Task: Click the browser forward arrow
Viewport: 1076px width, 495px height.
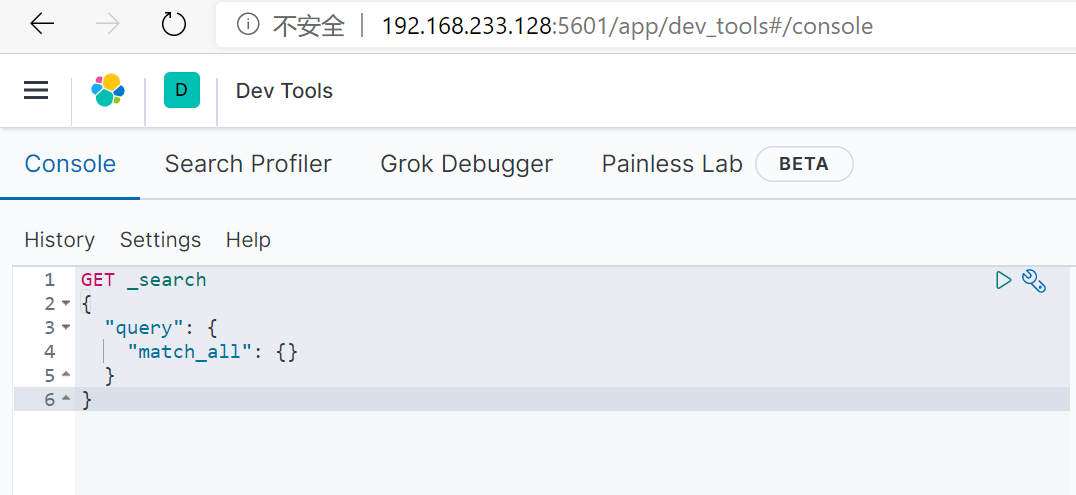Action: (x=108, y=25)
